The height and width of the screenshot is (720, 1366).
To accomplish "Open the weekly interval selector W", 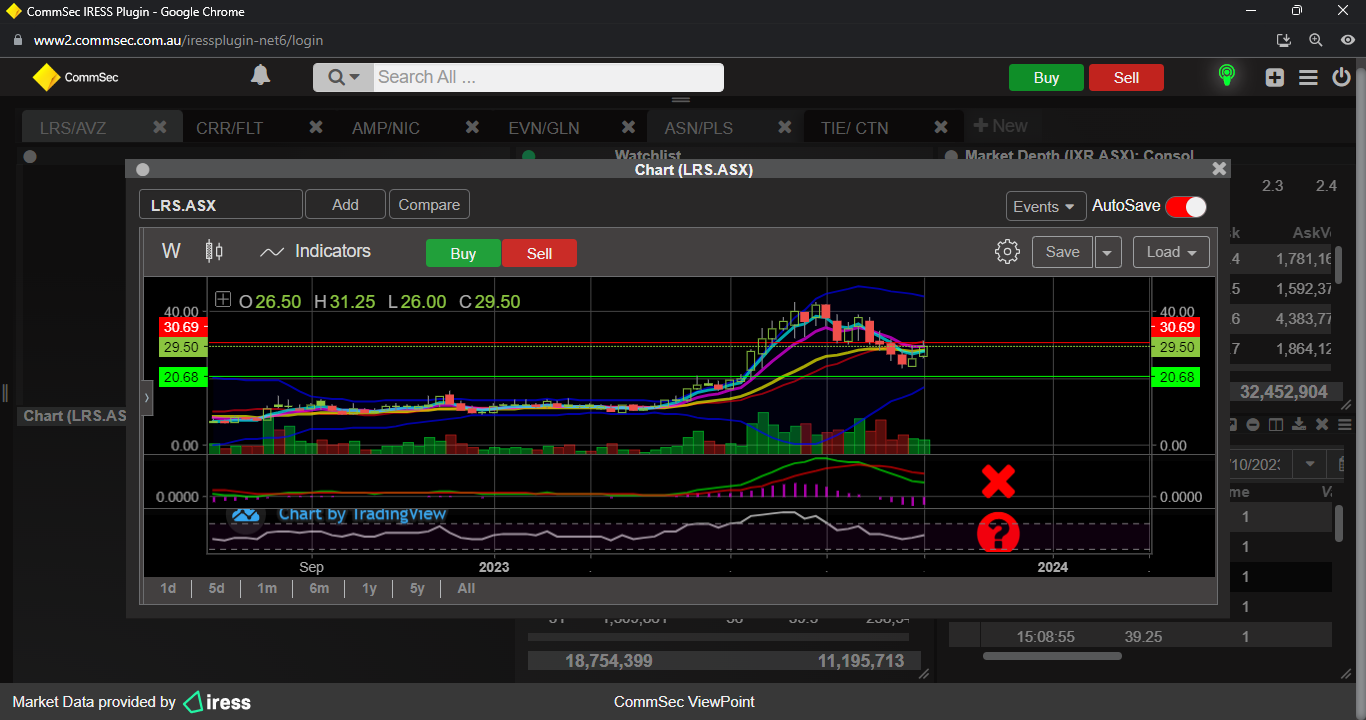I will coord(171,251).
